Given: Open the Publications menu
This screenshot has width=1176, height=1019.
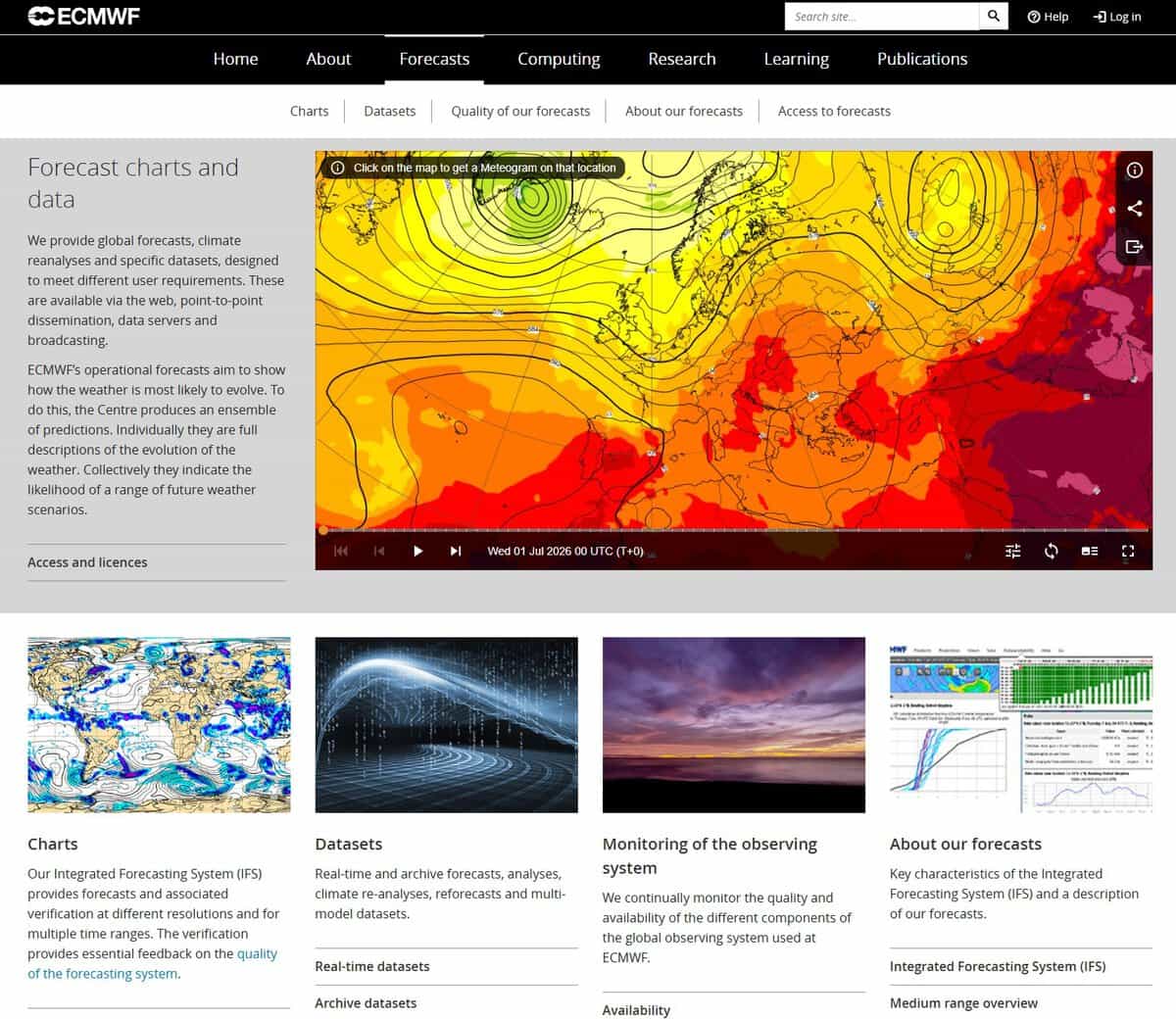Looking at the screenshot, I should [x=922, y=59].
